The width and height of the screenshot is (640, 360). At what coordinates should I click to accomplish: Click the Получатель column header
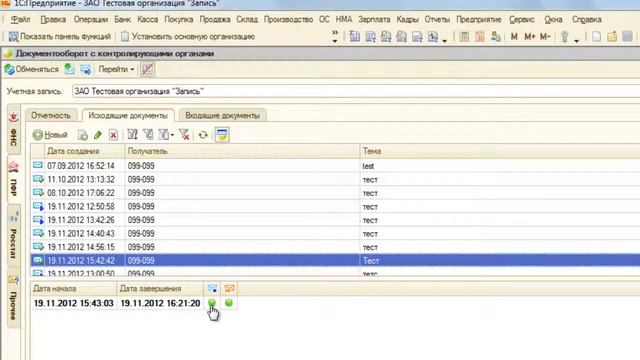(242, 151)
